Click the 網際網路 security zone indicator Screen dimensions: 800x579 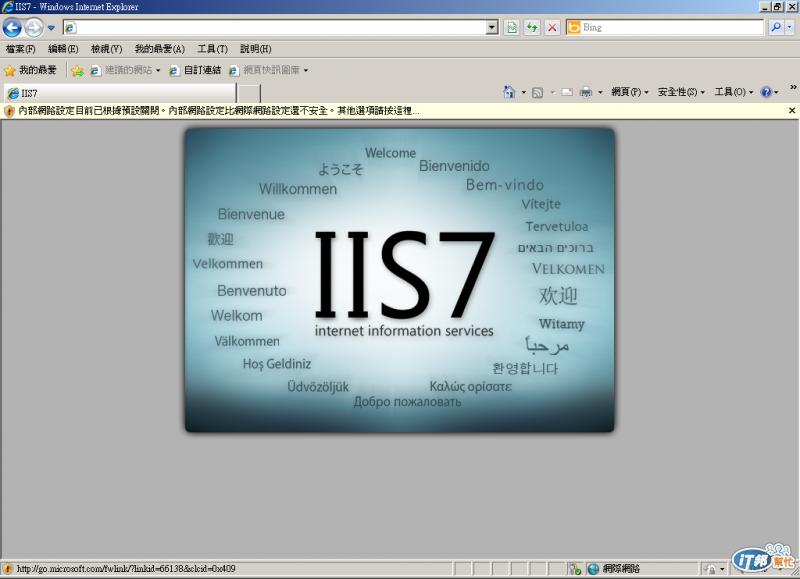621,568
